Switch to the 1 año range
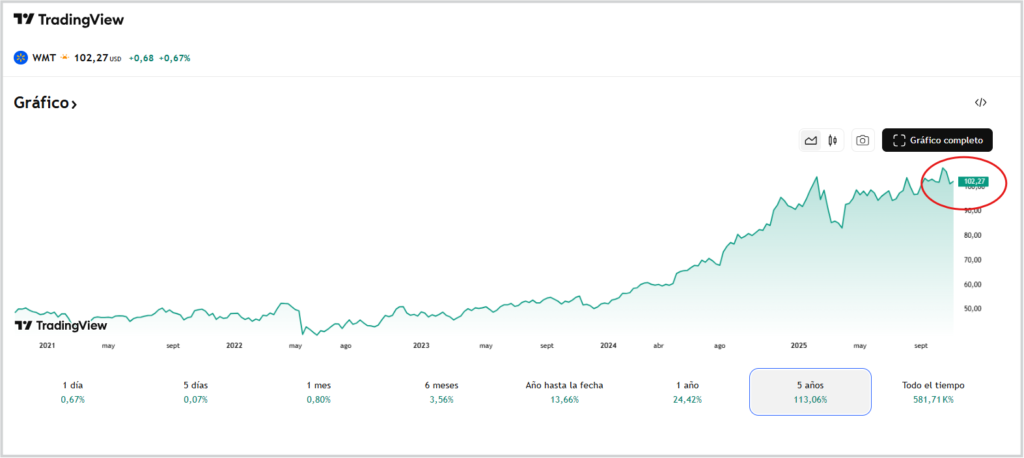The height and width of the screenshot is (458, 1024). [687, 391]
